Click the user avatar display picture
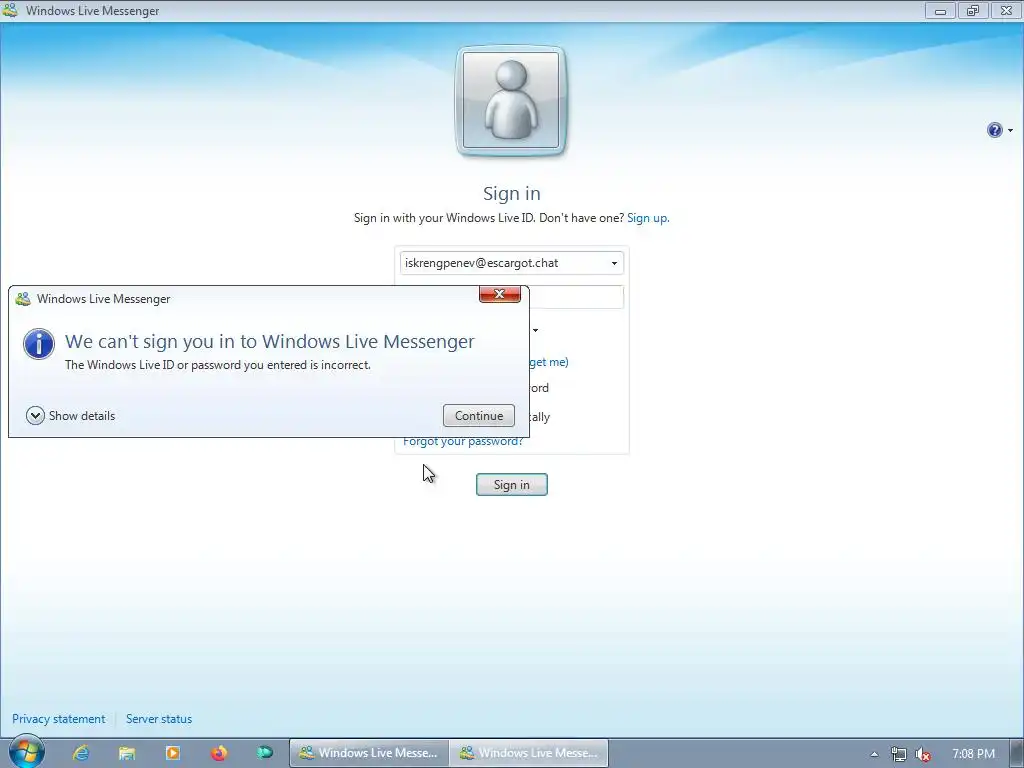This screenshot has width=1024, height=768. point(511,101)
